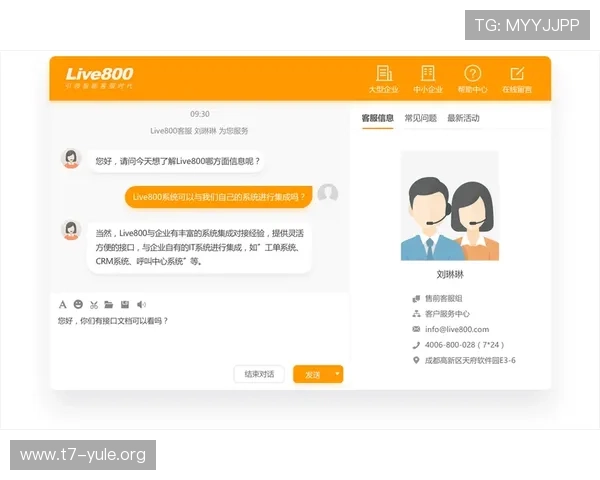Open the 在线留言 edit icon
Viewport: 600px width, 480px height.
517,73
